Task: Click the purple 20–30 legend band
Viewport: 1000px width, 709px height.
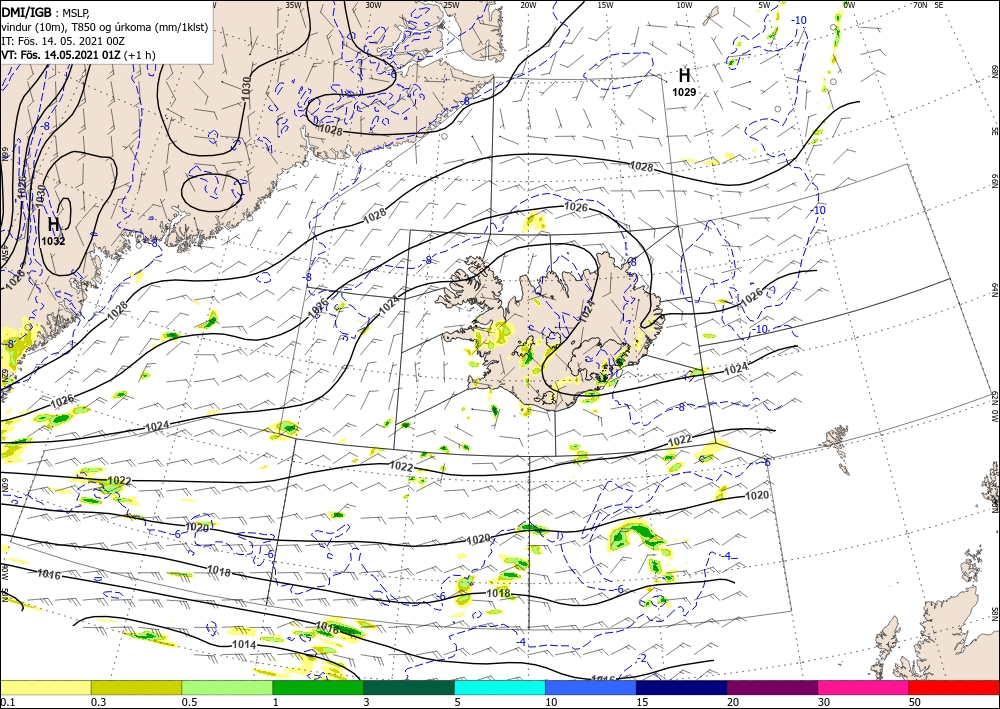Action: [x=772, y=687]
